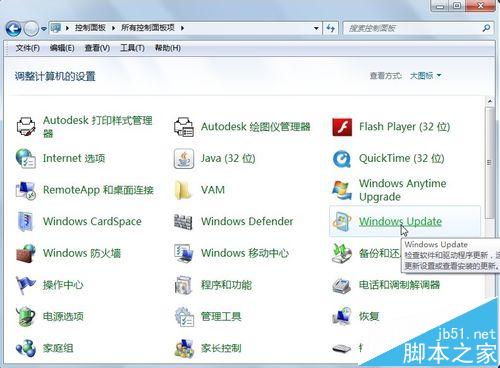This screenshot has height=368, width=500.
Task: Open the Windows CardSpace text link
Action: point(92,221)
